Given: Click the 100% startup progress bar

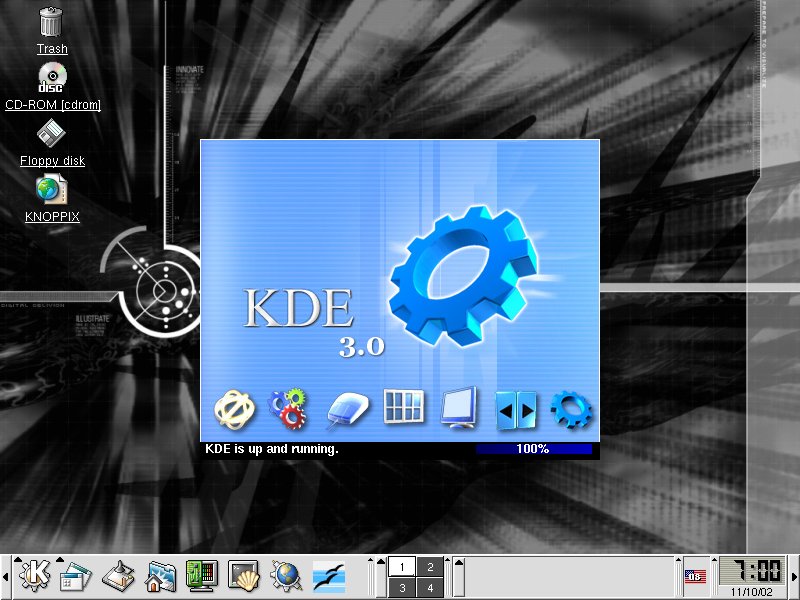Looking at the screenshot, I should pyautogui.click(x=534, y=449).
